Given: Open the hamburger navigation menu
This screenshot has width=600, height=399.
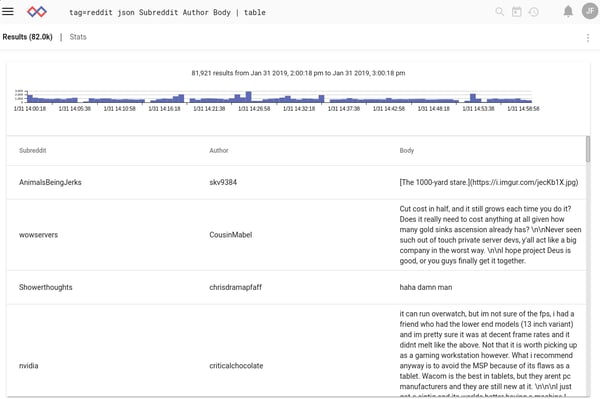Looking at the screenshot, I should [8, 11].
